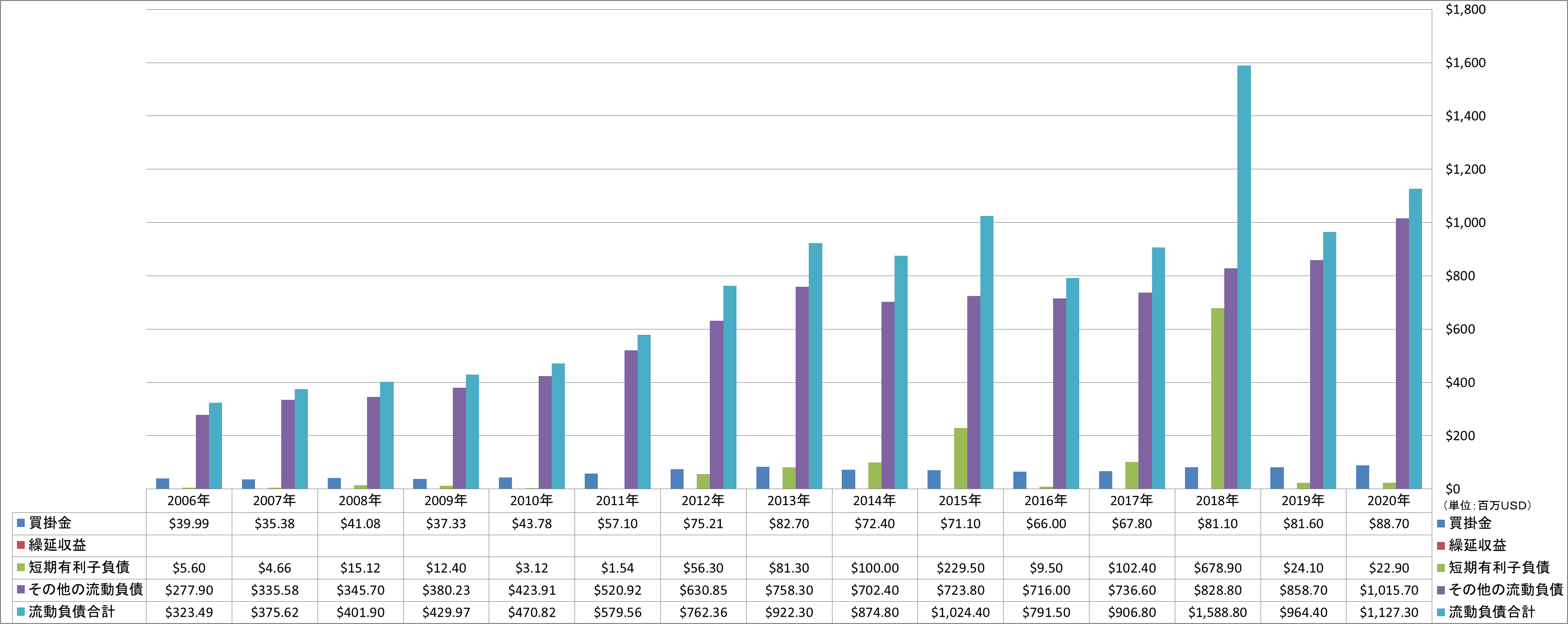Click the 2020年 column header
The width and height of the screenshot is (1568, 624).
(x=1389, y=500)
